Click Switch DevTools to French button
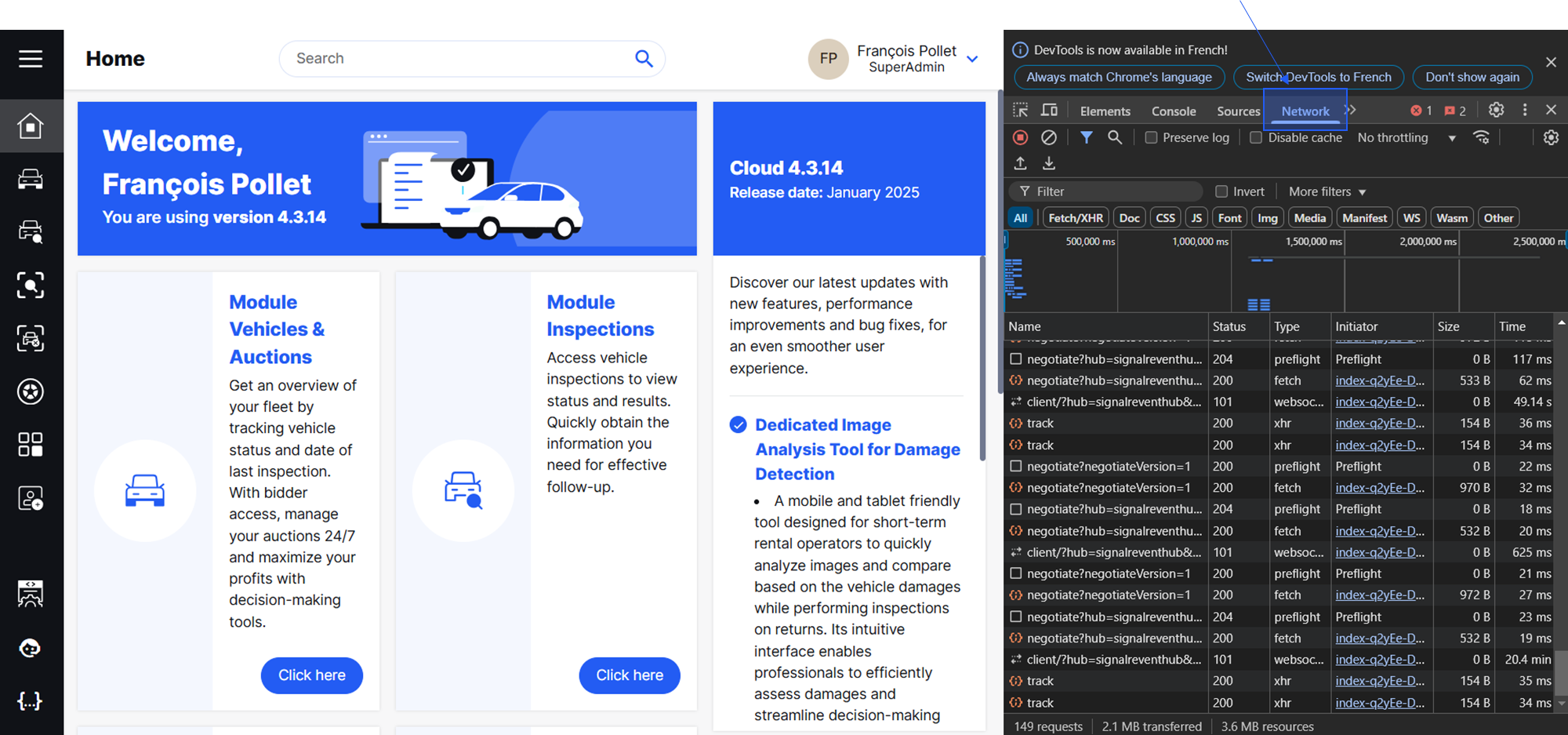Image resolution: width=1568 pixels, height=735 pixels. [x=1318, y=77]
